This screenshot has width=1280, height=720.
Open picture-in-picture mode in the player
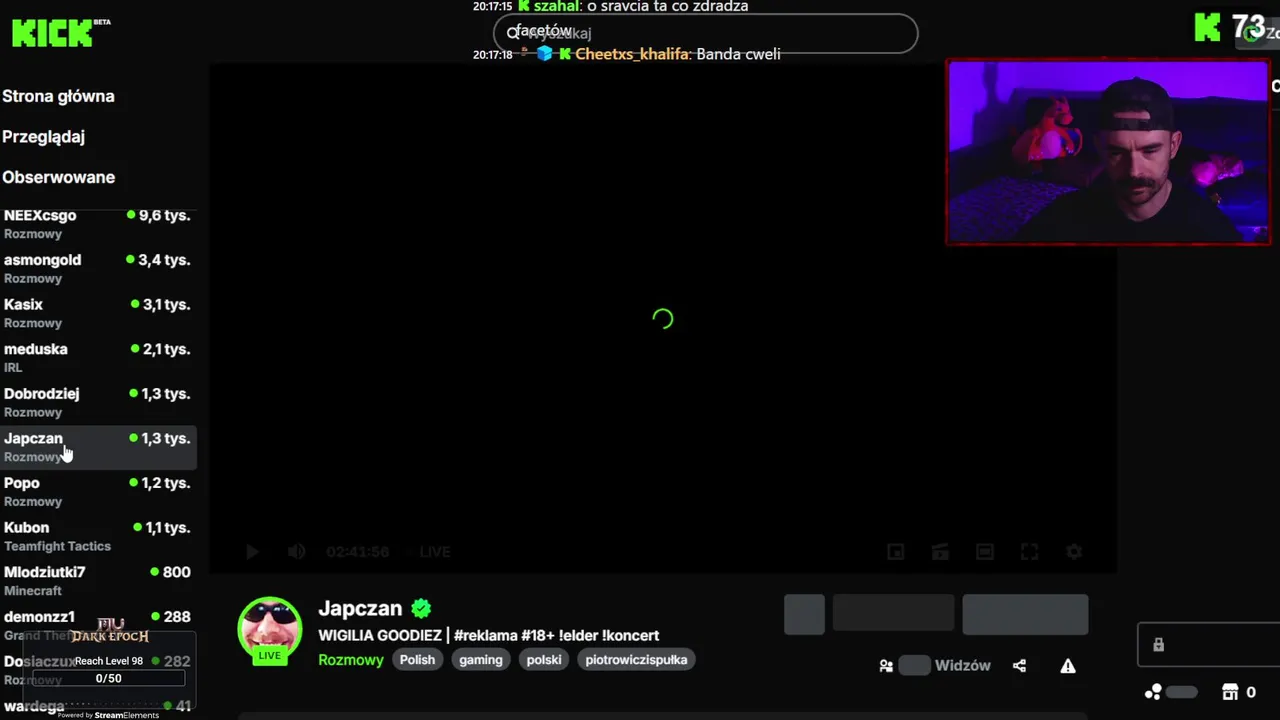point(896,552)
